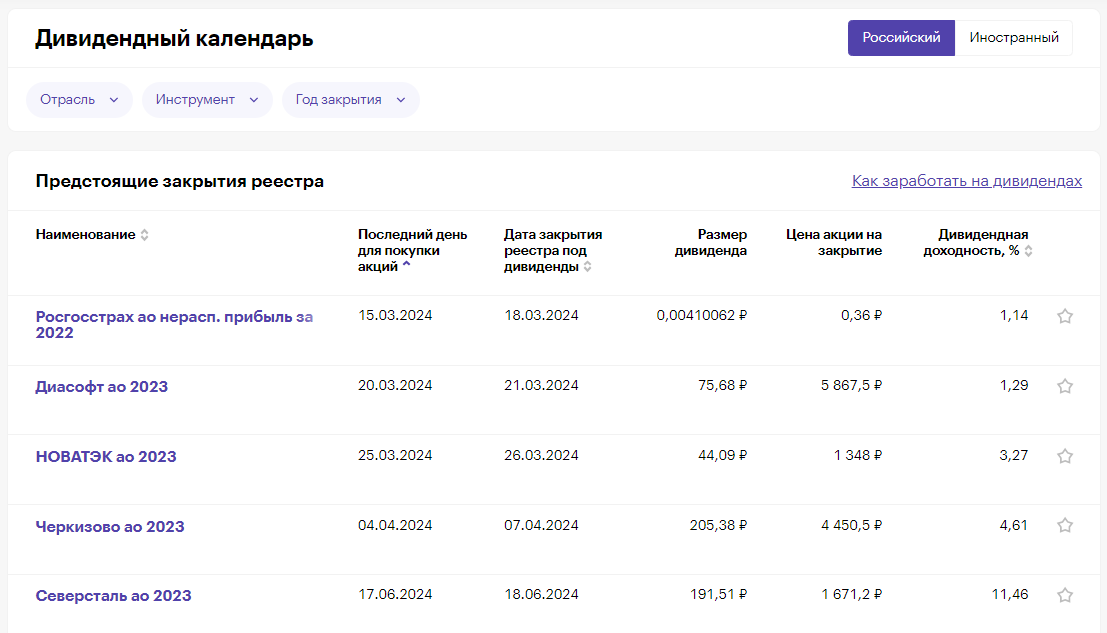1107x633 pixels.
Task: Select share price 0,36 ₽
Action: click(x=861, y=315)
